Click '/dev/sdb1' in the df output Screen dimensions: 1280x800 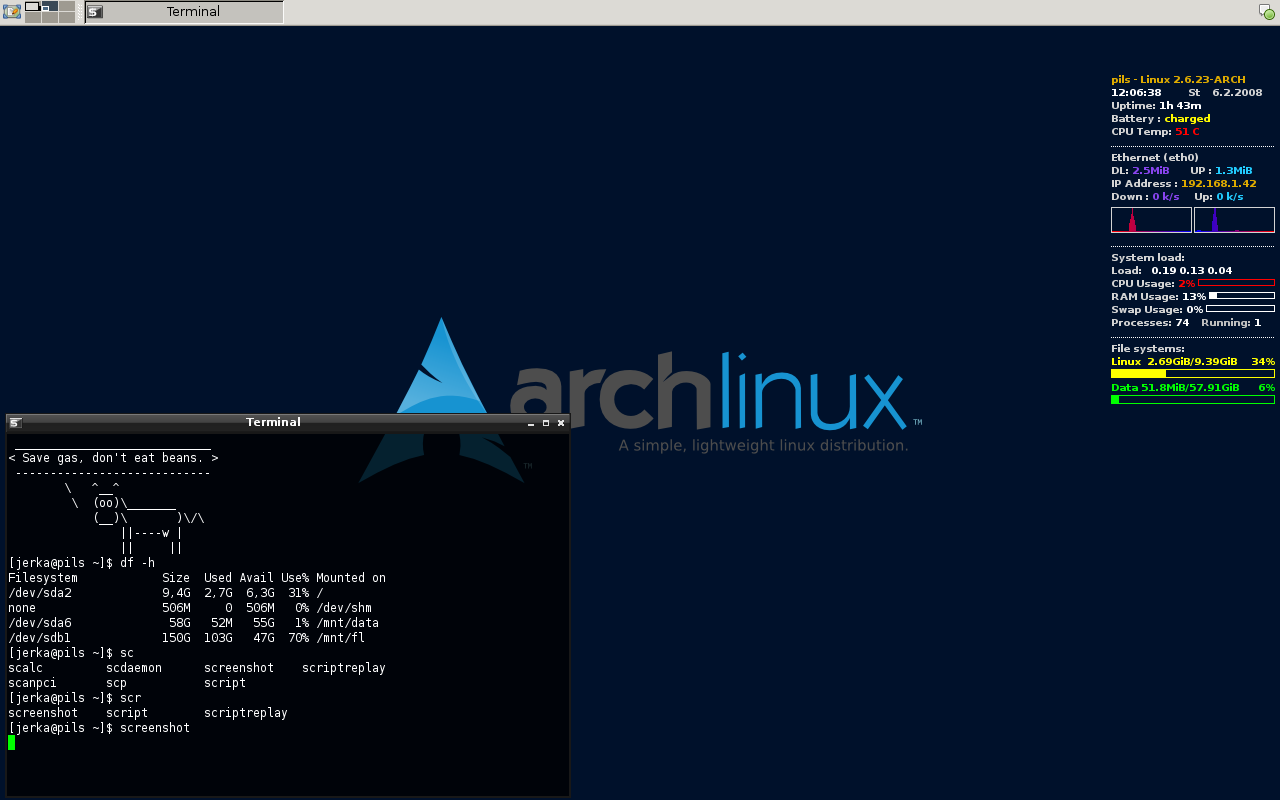pyautogui.click(x=40, y=638)
